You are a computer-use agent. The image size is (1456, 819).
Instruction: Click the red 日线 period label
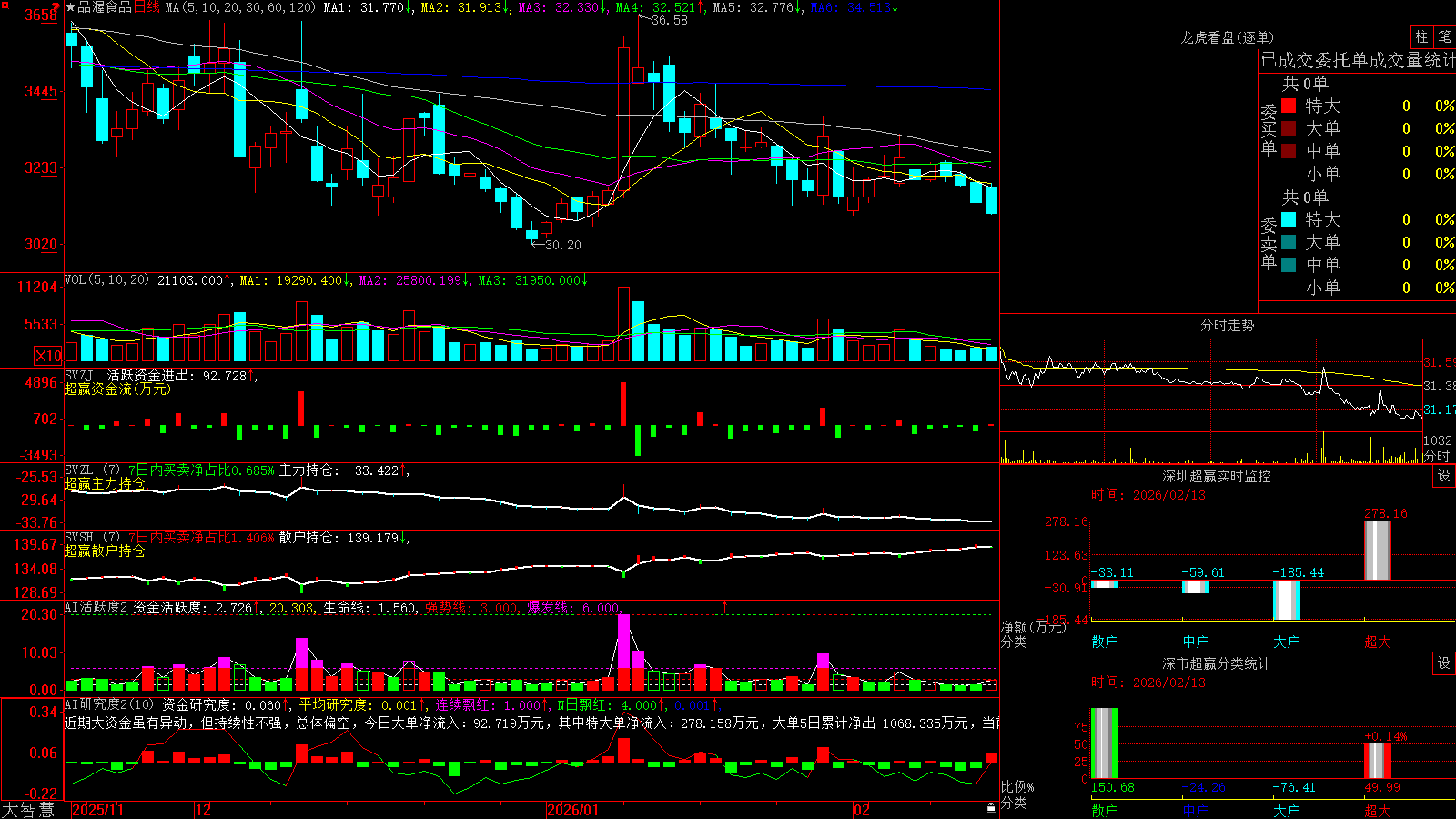147,7
